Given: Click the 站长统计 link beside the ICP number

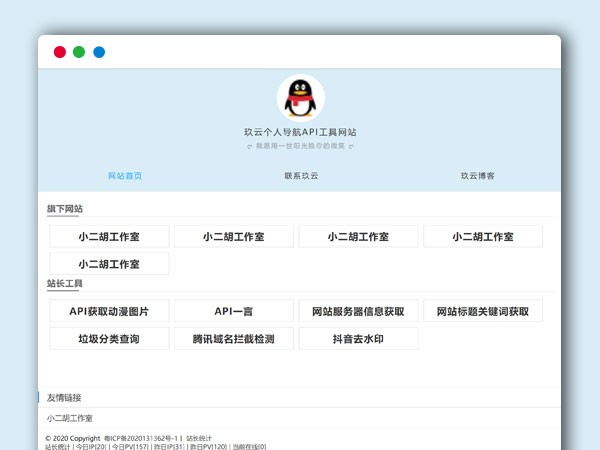Looking at the screenshot, I should [x=199, y=438].
